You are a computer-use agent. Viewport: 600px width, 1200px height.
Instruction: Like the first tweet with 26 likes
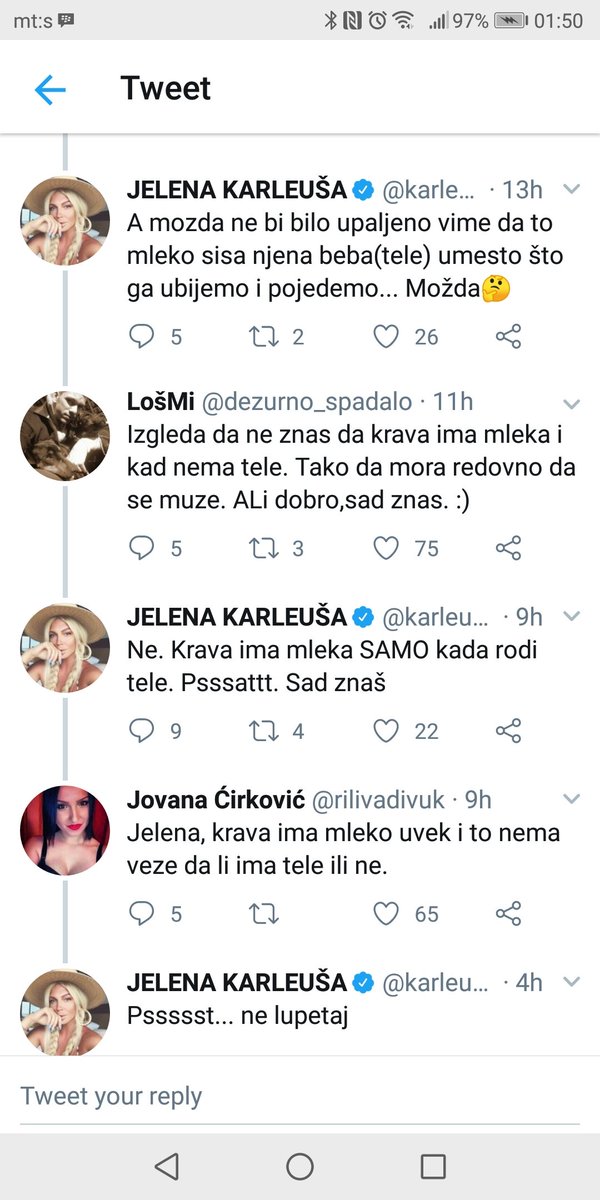point(386,337)
